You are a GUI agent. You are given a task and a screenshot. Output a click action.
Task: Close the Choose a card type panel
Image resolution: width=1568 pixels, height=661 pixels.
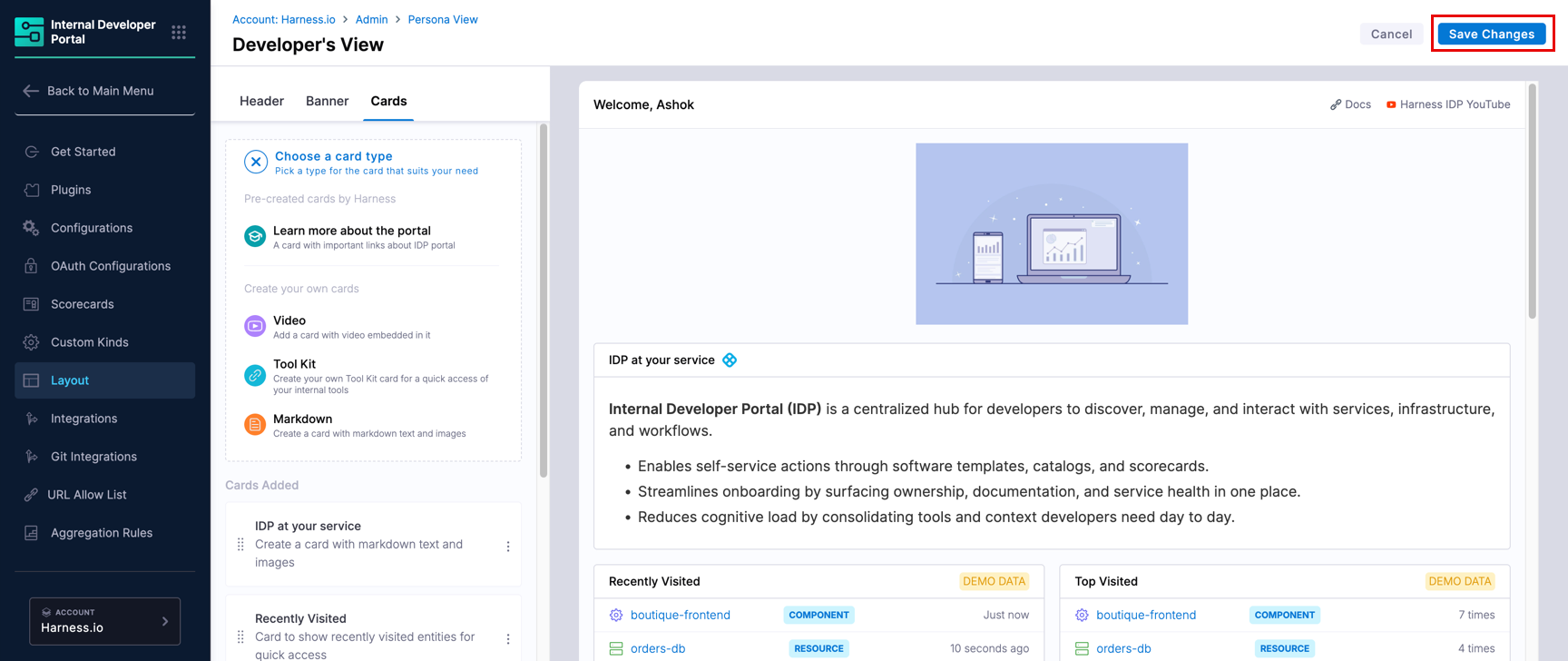tap(256, 163)
